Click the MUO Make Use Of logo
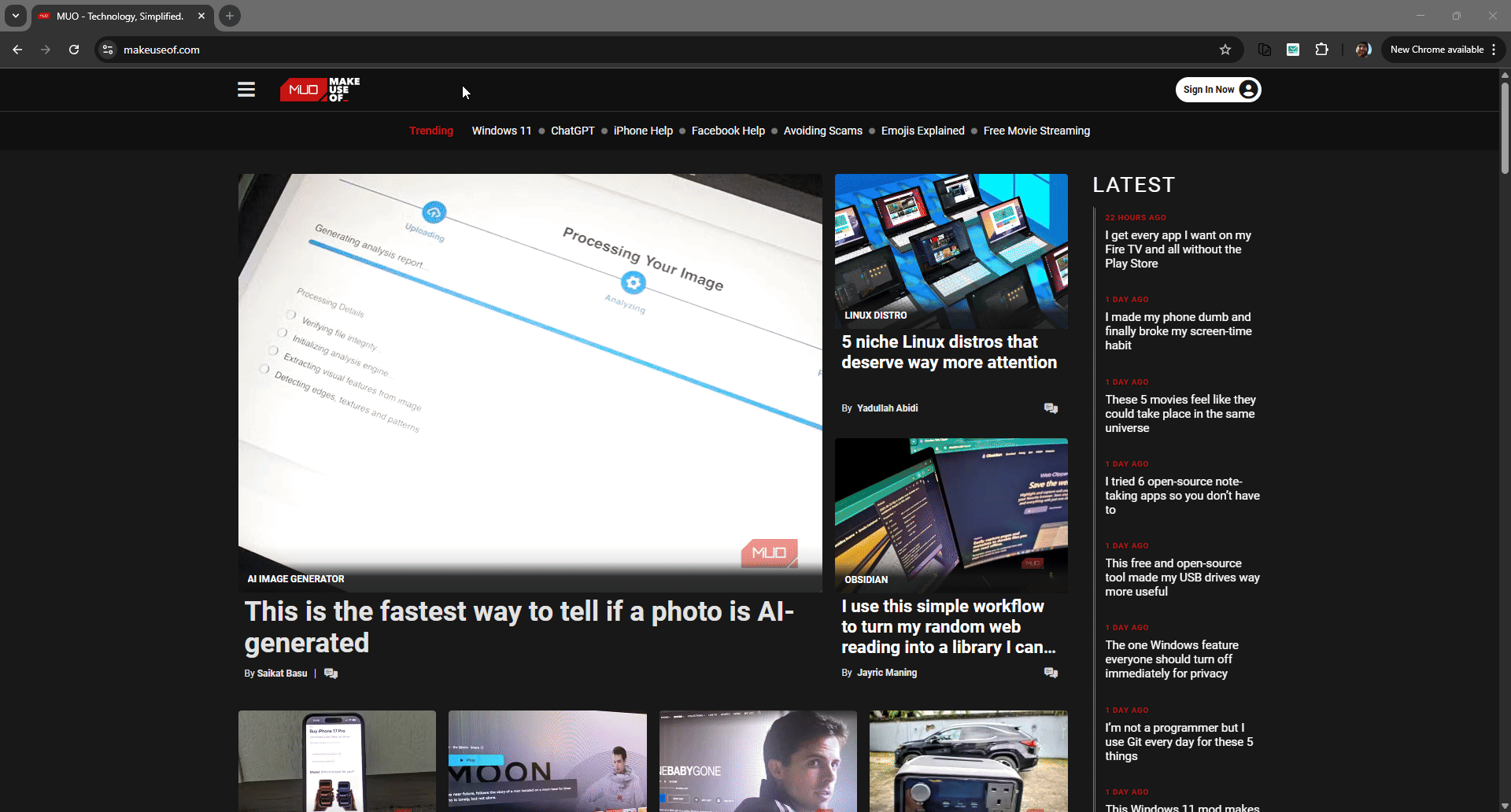The width and height of the screenshot is (1511, 812). [x=320, y=90]
